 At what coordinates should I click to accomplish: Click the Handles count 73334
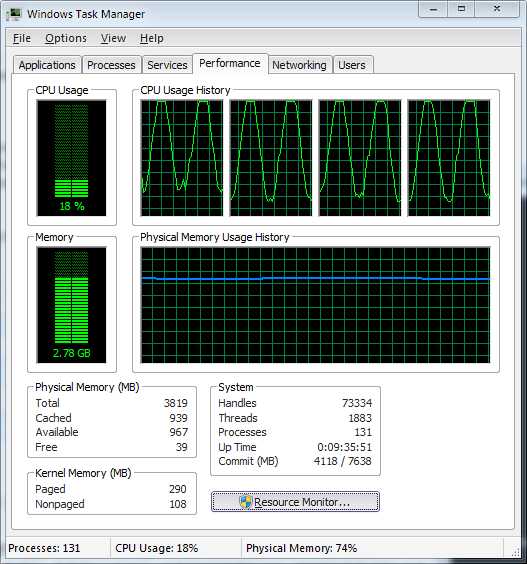(x=357, y=403)
